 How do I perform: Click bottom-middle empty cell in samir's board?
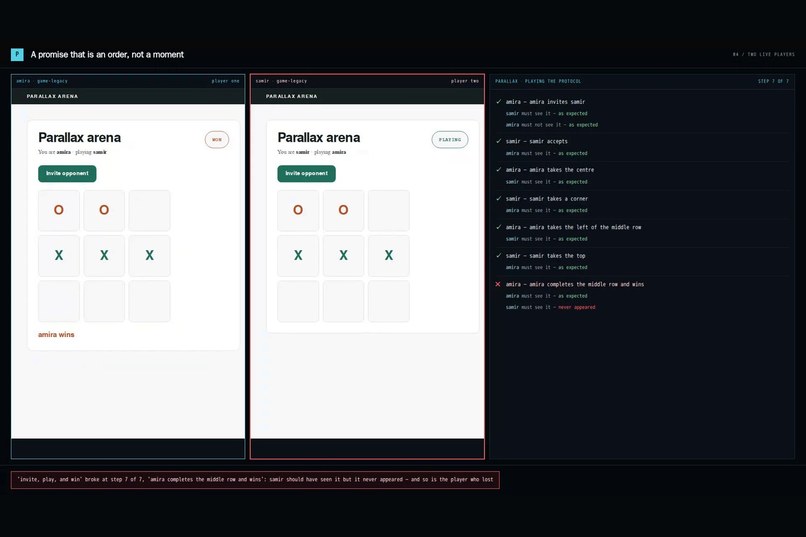(343, 301)
